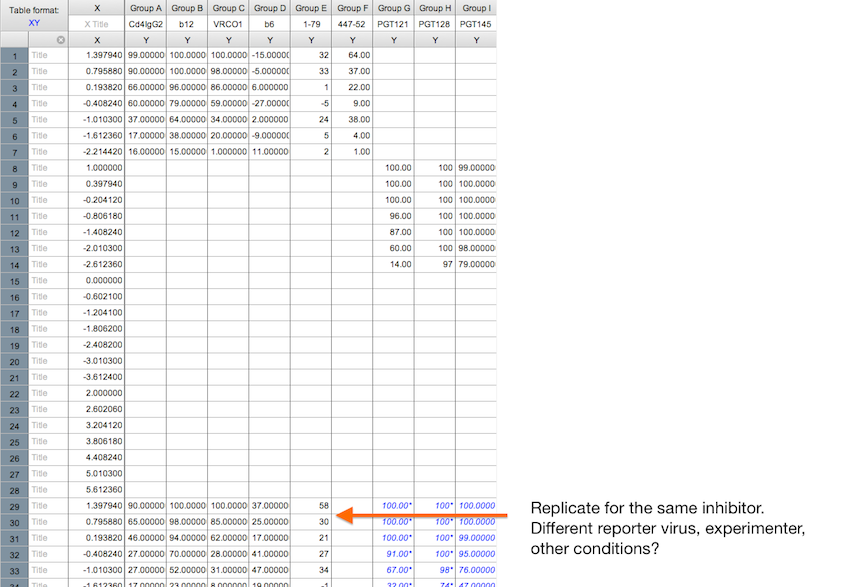The height and width of the screenshot is (587, 861).
Task: Click the Cd4IgG2 column title cell
Action: (146, 24)
